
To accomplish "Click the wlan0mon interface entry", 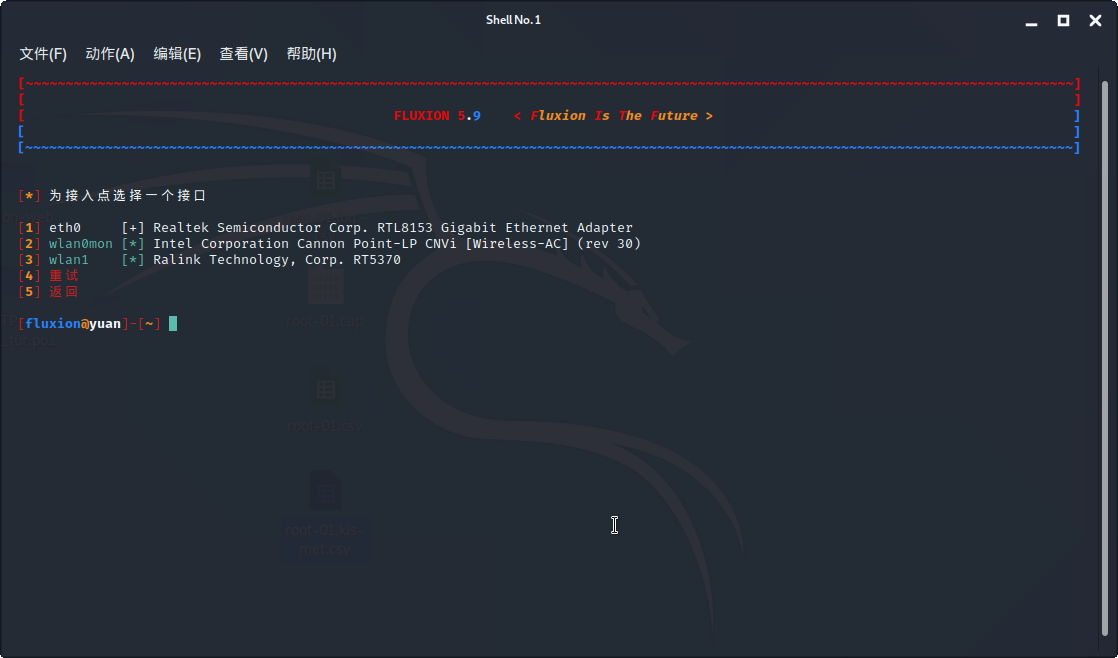I will [81, 244].
